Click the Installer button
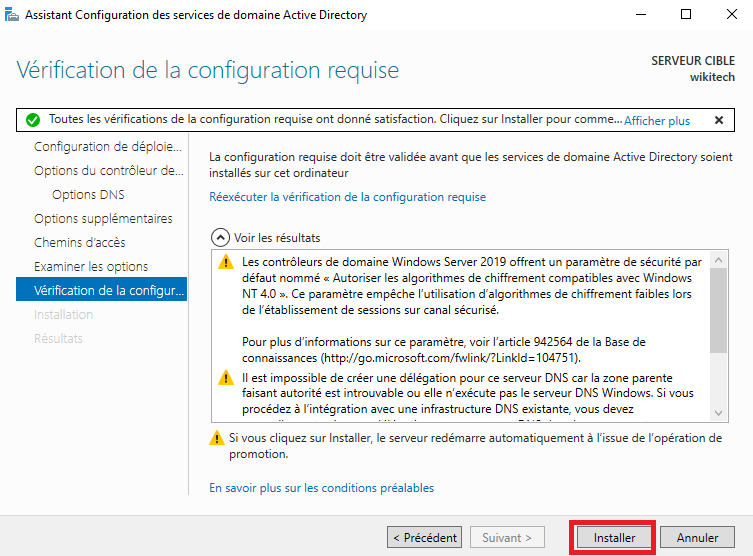The height and width of the screenshot is (556, 753). tap(614, 537)
